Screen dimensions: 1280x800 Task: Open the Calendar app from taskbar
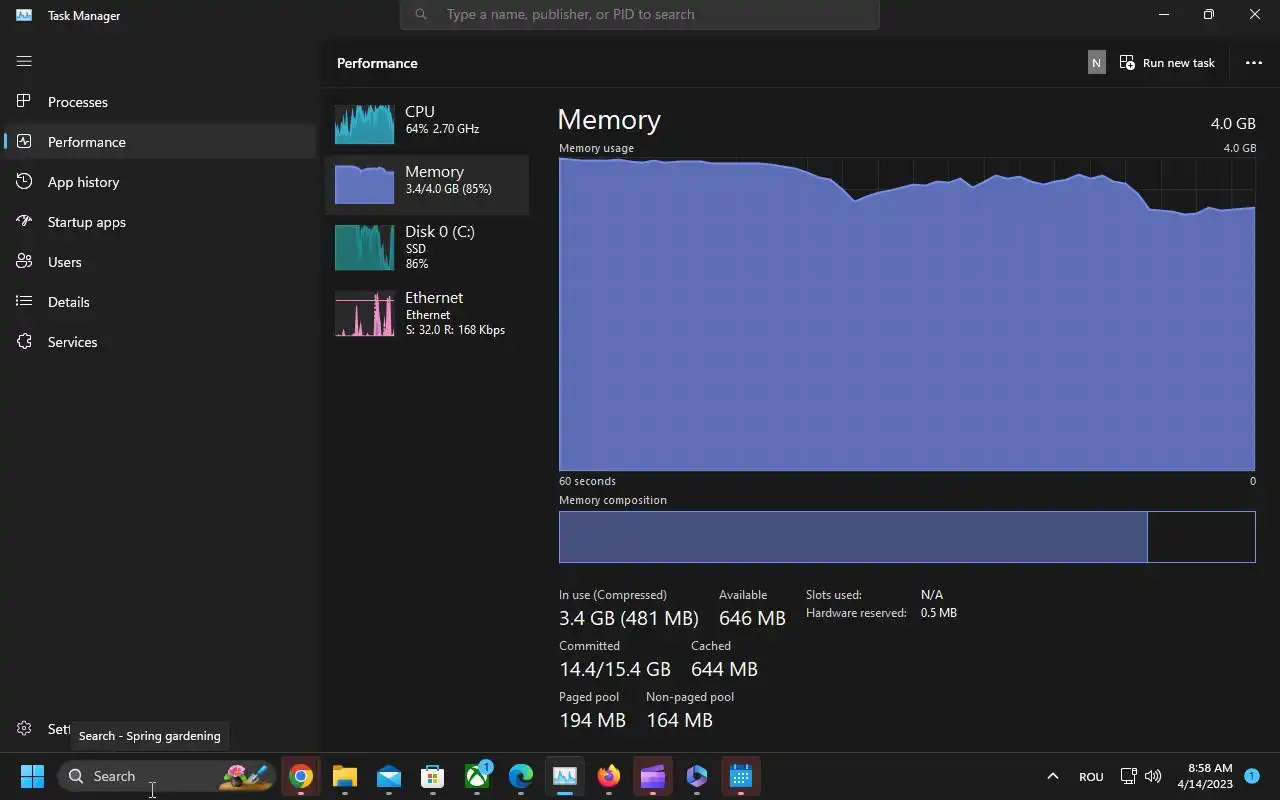pyautogui.click(x=741, y=776)
